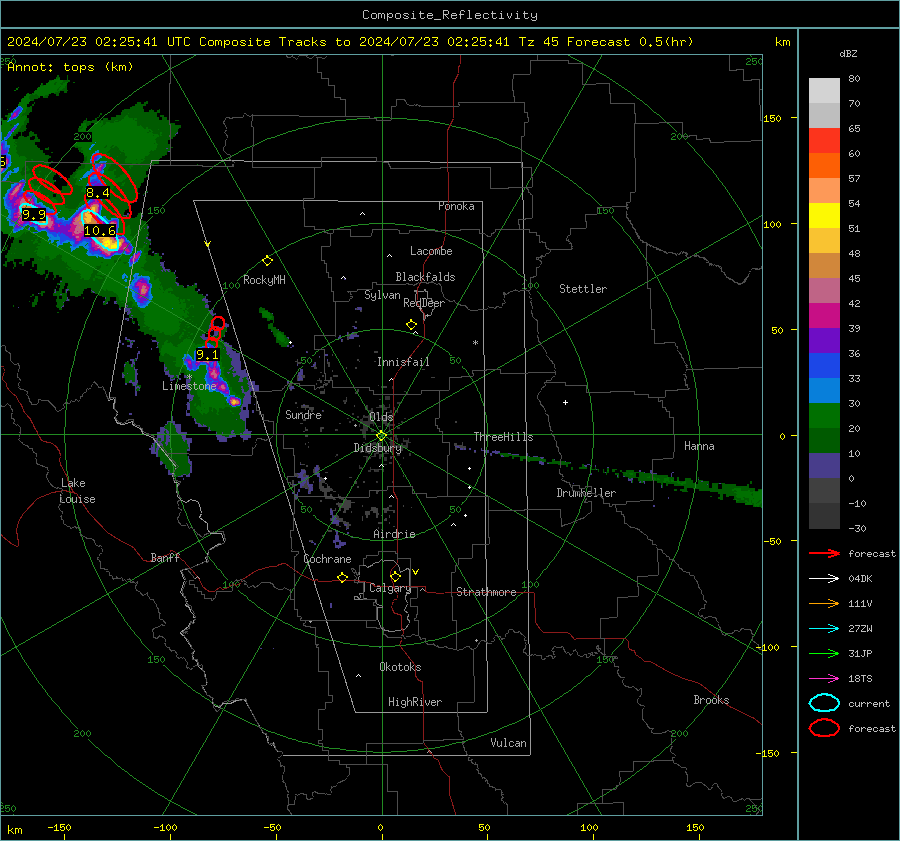Click the Strathmore city label
The image size is (900, 841).
point(486,592)
